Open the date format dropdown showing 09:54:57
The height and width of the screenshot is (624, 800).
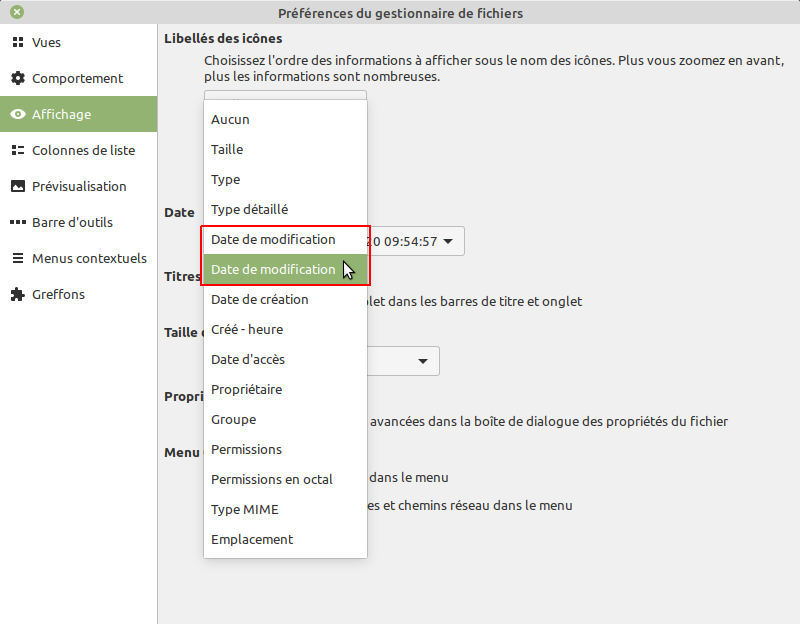click(x=415, y=241)
